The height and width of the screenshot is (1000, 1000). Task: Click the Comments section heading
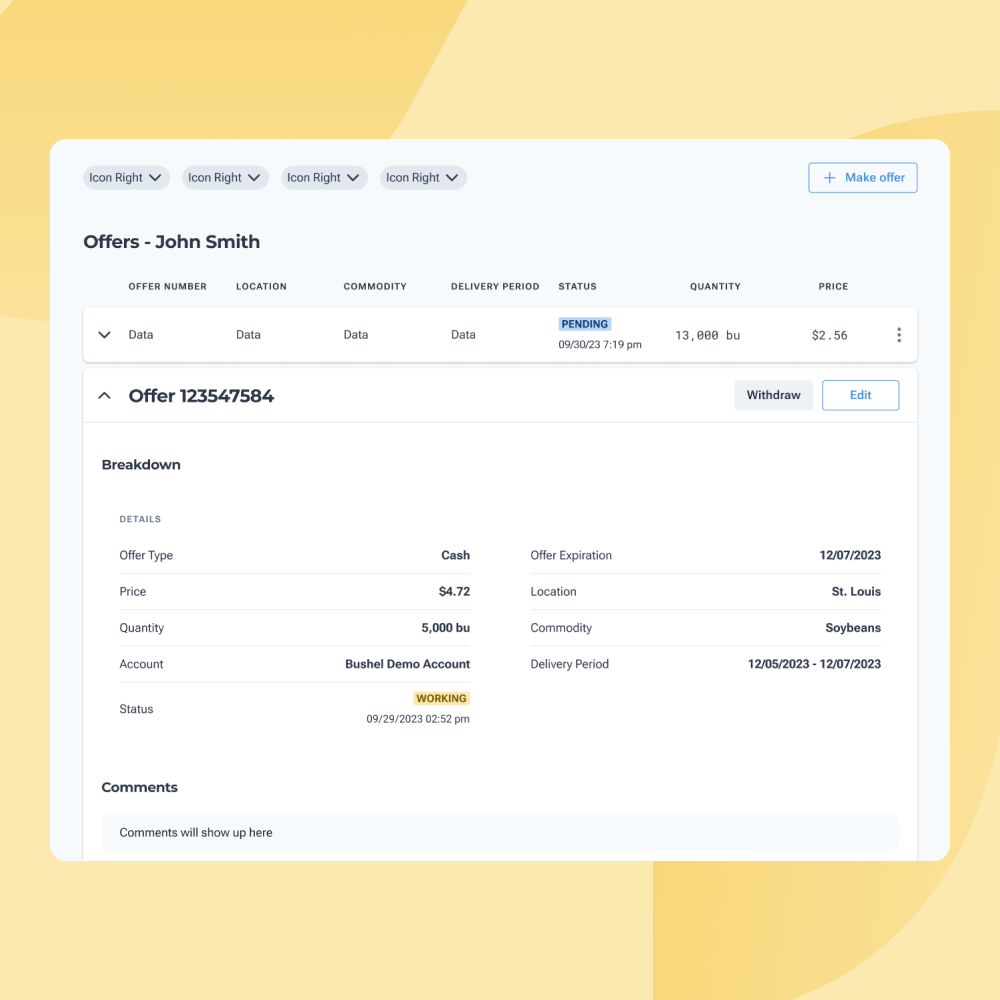pos(140,788)
